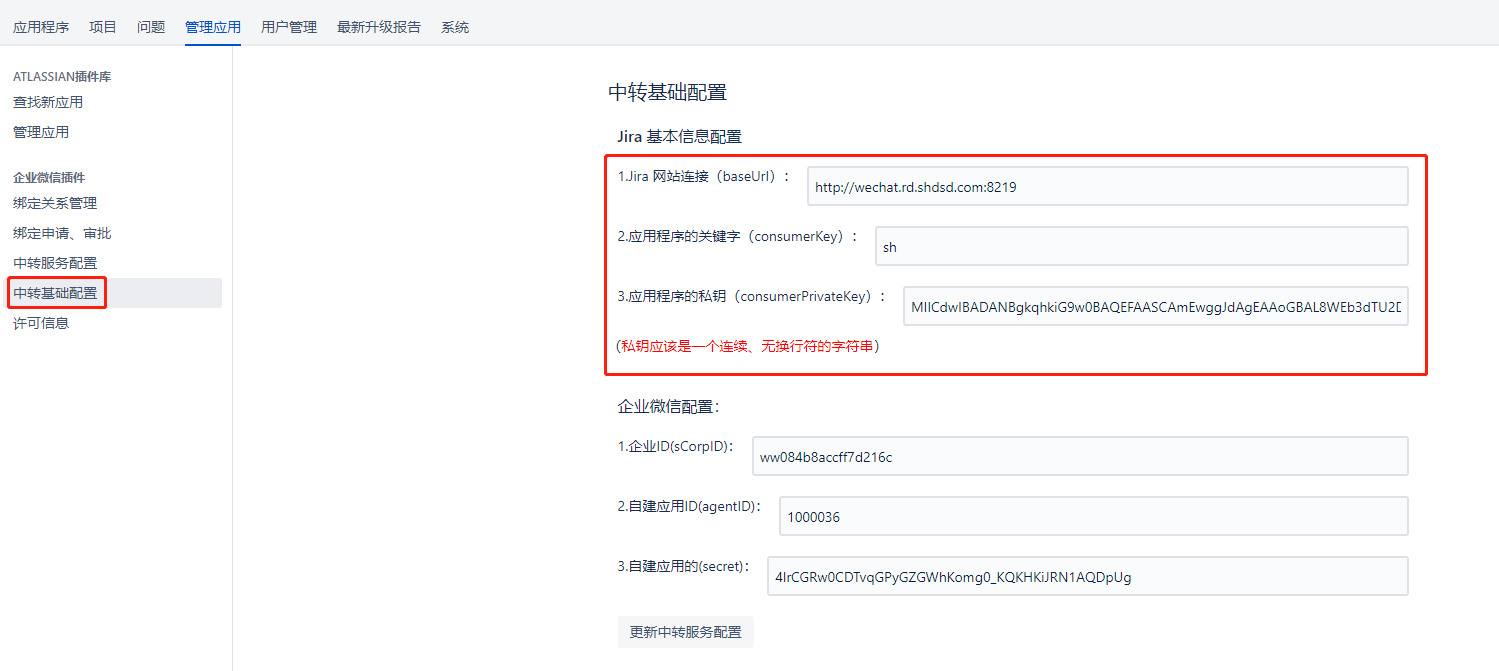Open the 问题 top menu
The width and height of the screenshot is (1499, 671).
(x=151, y=27)
